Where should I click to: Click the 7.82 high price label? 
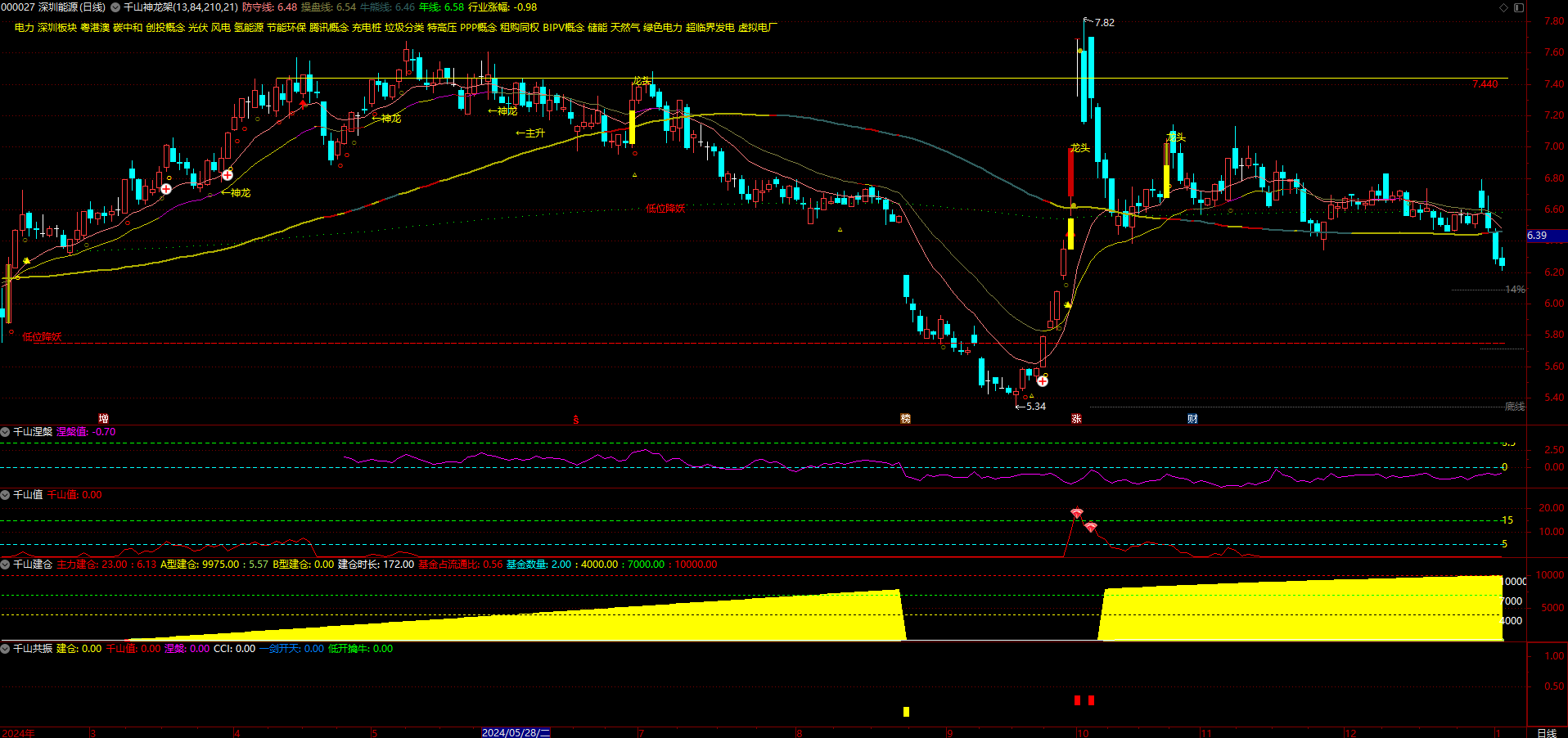coord(1104,23)
